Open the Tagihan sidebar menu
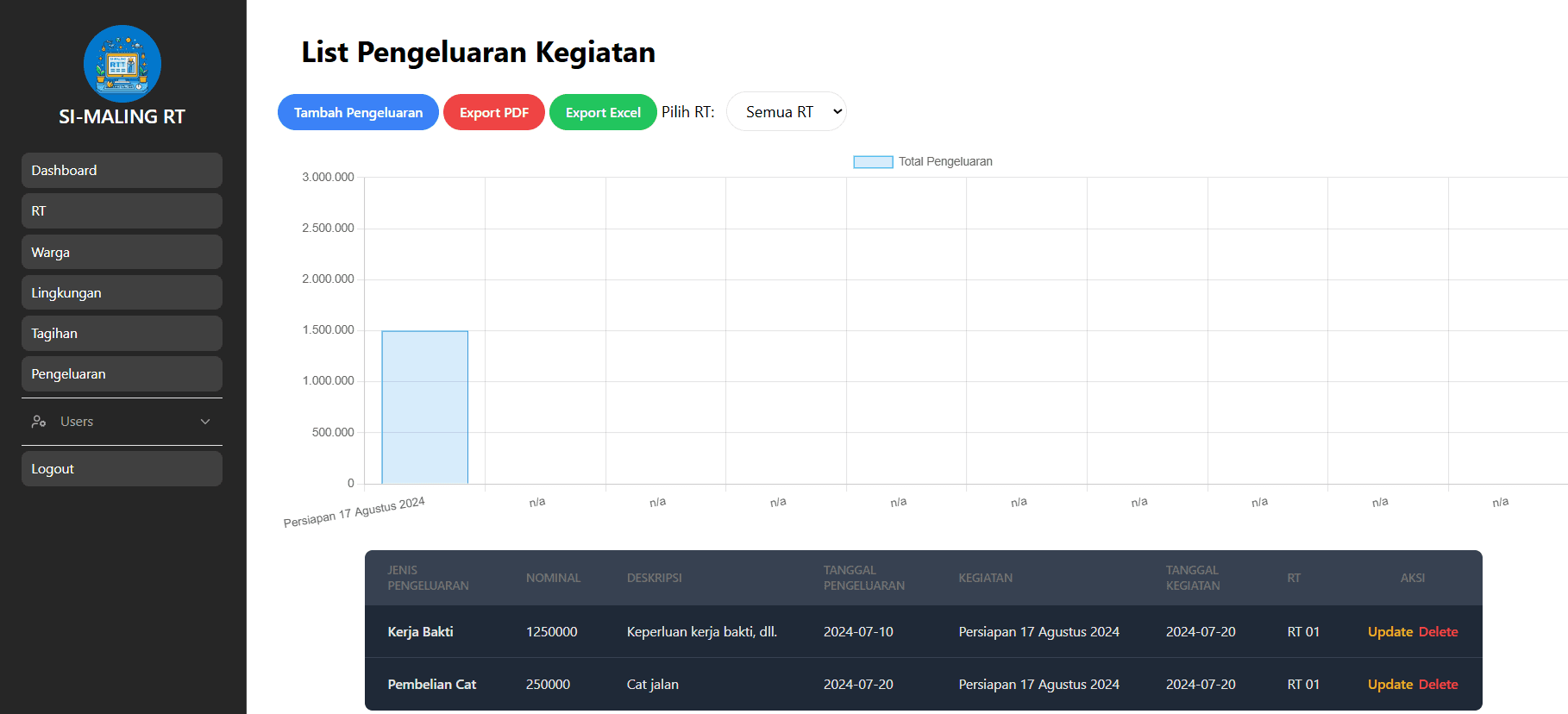 tap(122, 334)
